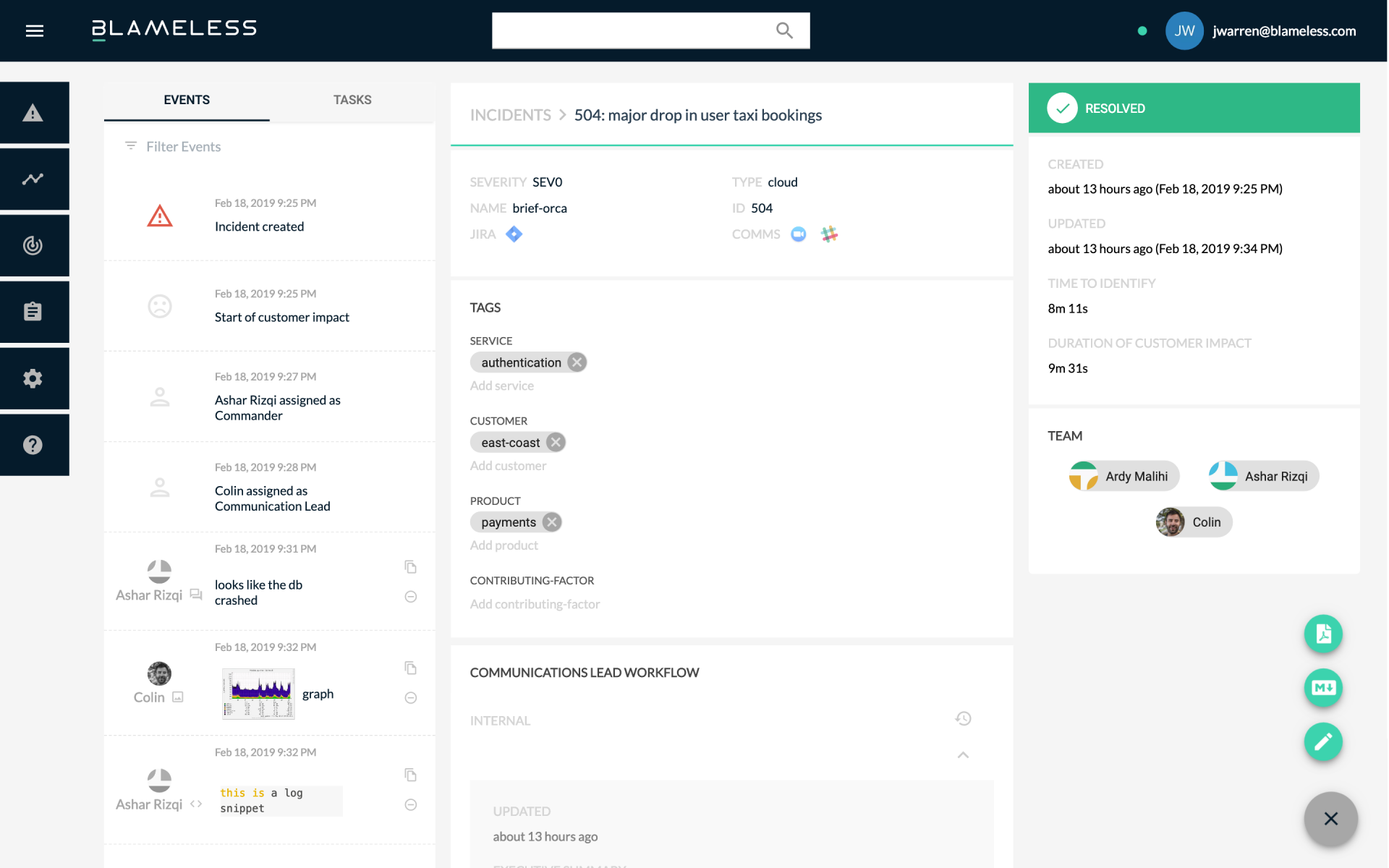This screenshot has width=1389, height=868.
Task: Click the search magnifier icon
Action: click(784, 30)
